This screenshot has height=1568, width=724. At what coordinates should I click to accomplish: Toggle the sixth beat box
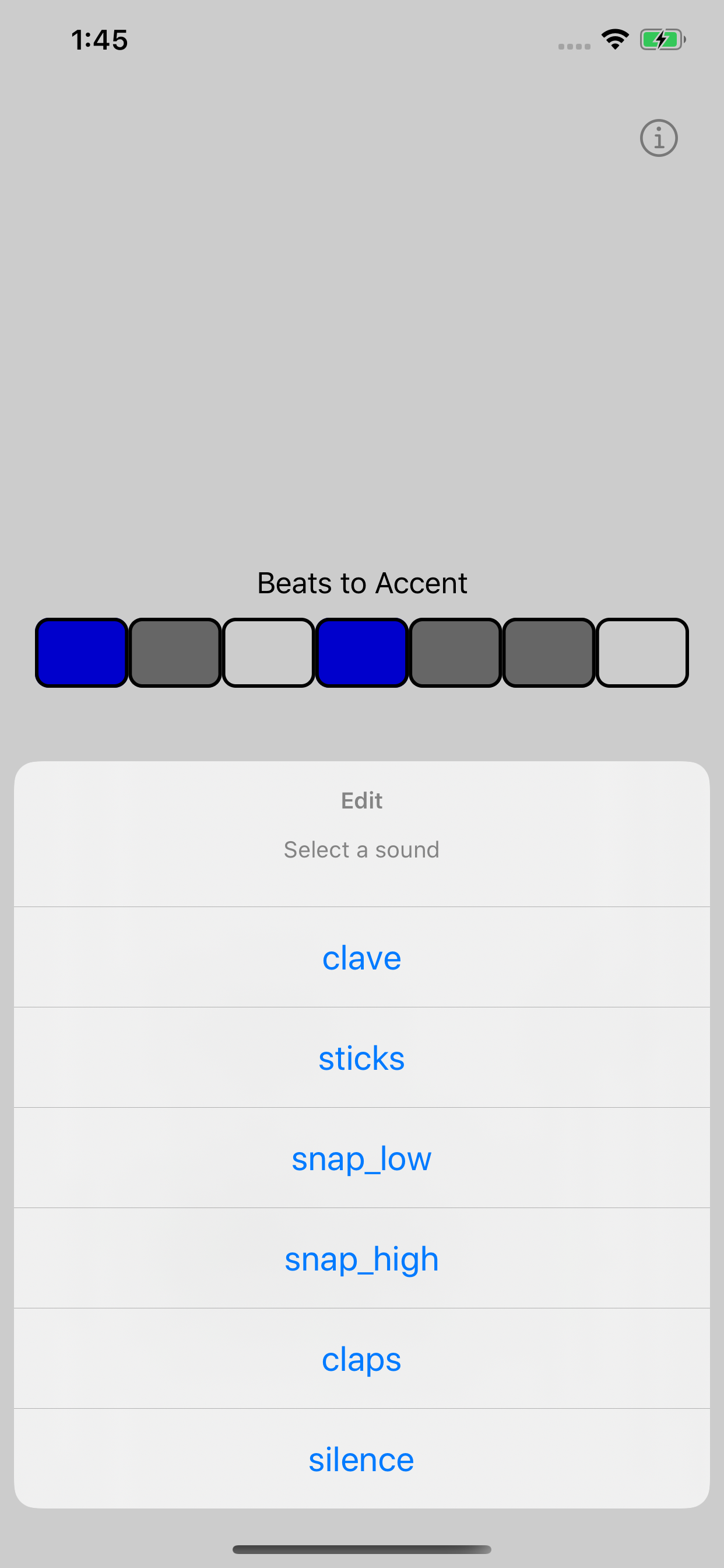coord(549,653)
